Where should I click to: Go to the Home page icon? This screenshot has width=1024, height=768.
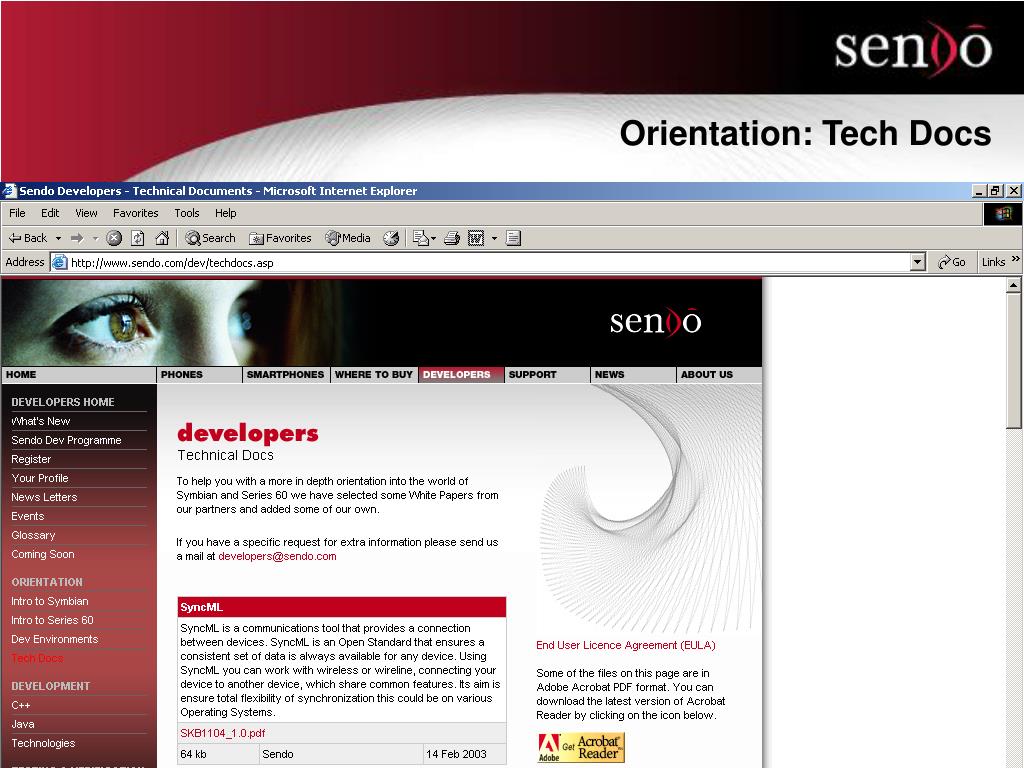click(161, 238)
